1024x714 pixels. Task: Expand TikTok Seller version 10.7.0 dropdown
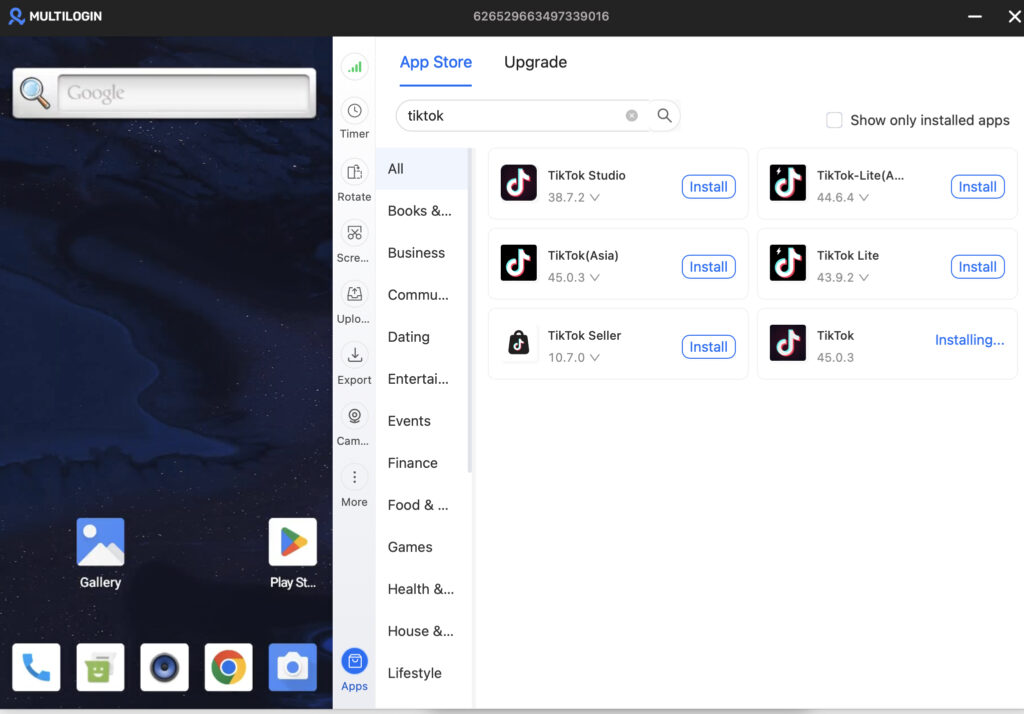[x=594, y=357]
